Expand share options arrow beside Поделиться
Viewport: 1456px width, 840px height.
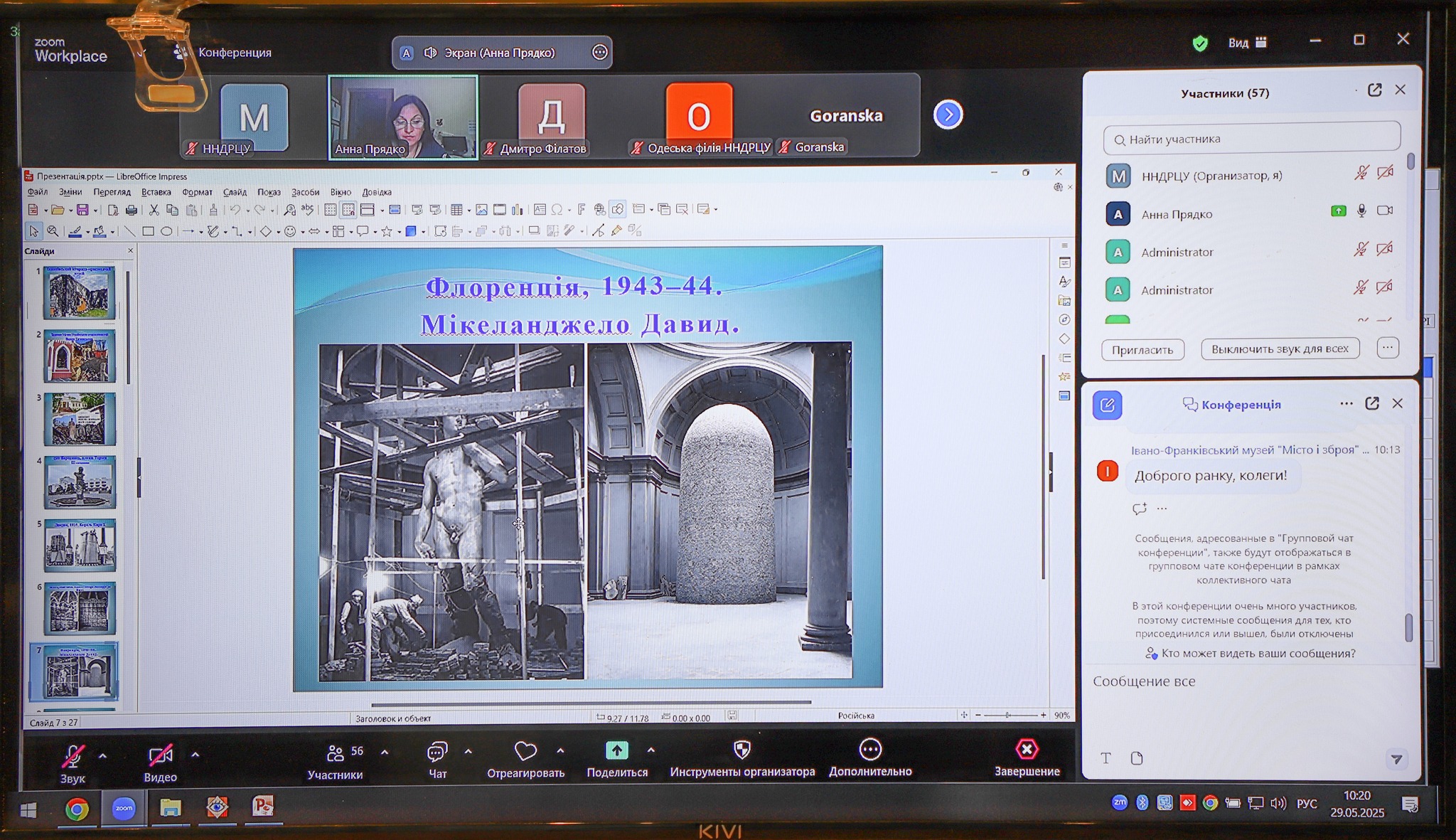[651, 750]
